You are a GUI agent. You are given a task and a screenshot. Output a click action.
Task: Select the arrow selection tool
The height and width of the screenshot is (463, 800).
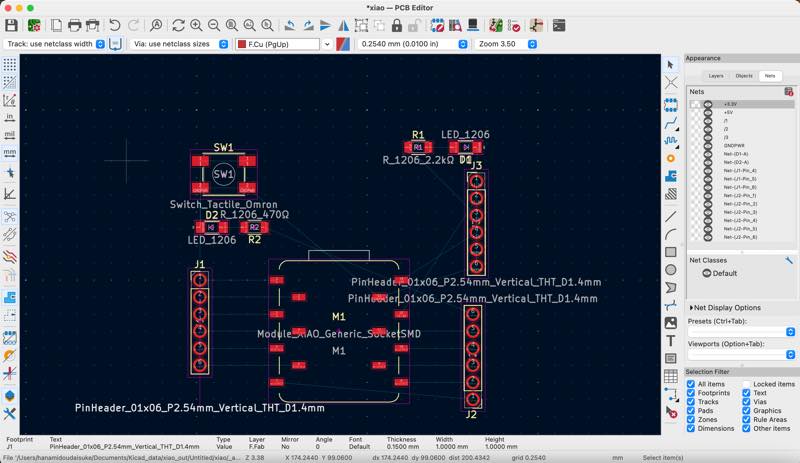click(x=670, y=65)
